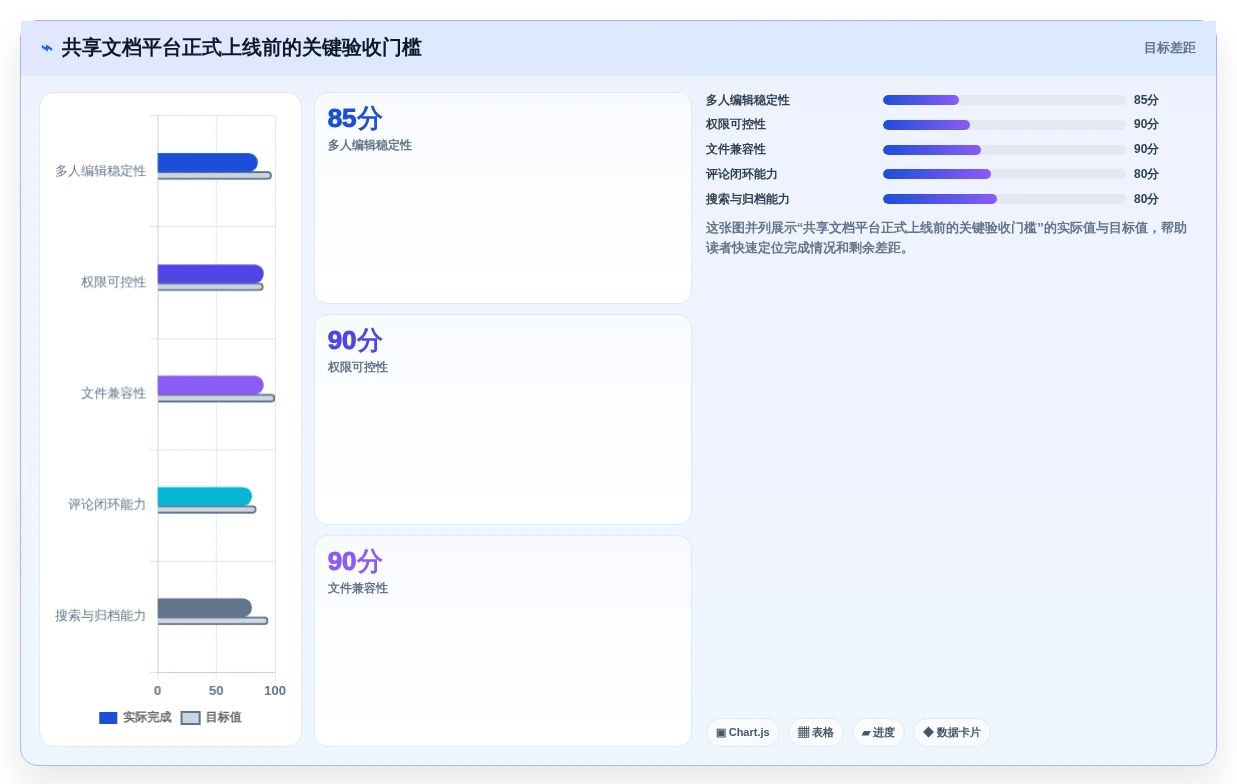Click indigo actual bar for 权限可控性
1237x784 pixels.
[x=210, y=274]
